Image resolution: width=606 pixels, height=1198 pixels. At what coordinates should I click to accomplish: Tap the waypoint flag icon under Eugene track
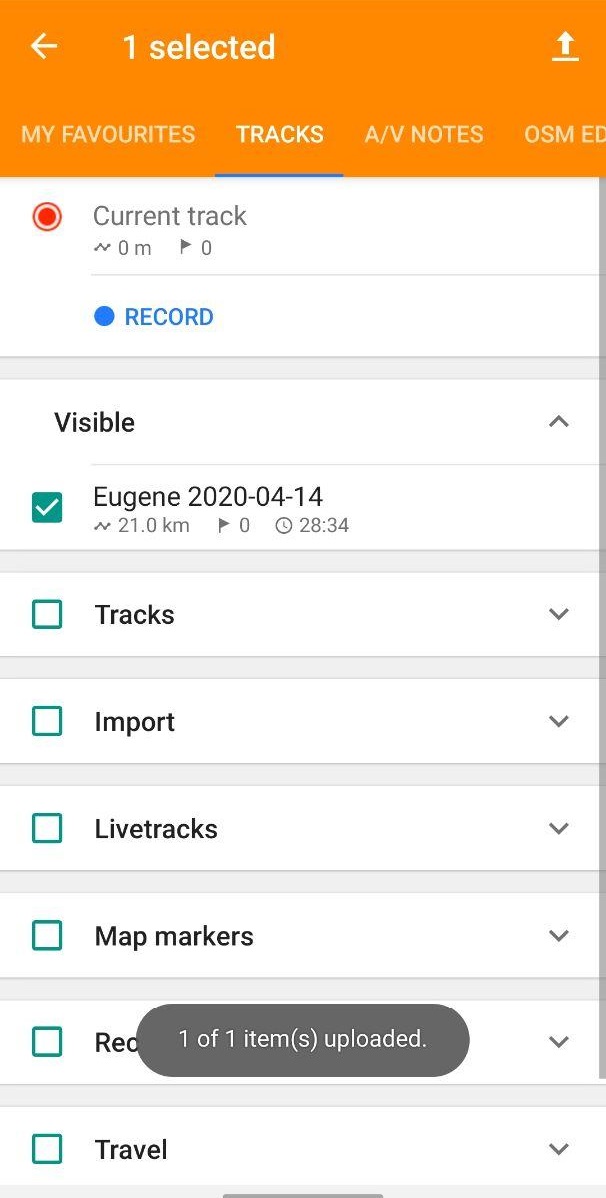tap(223, 525)
